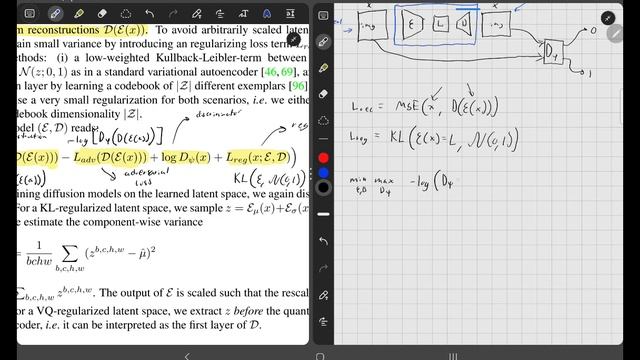The height and width of the screenshot is (360, 640).
Task: Pick the blue pen color
Action: click(x=323, y=173)
